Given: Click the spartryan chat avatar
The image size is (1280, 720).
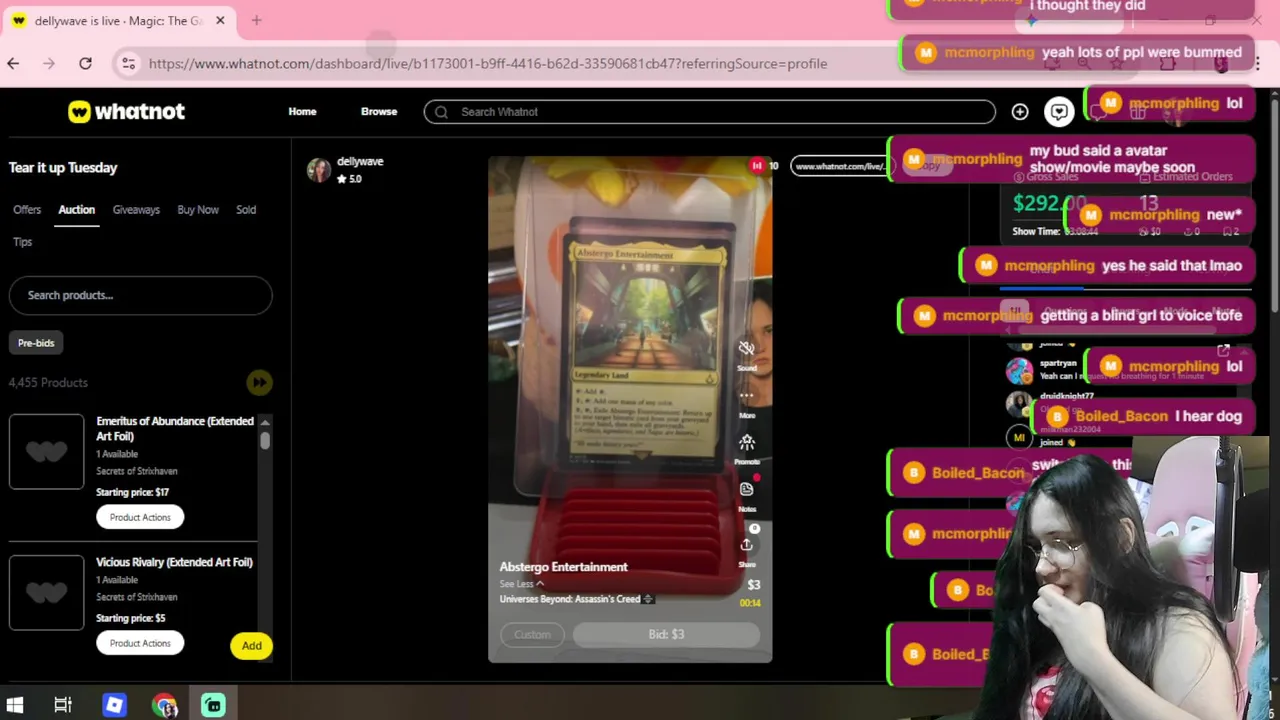Looking at the screenshot, I should pyautogui.click(x=1019, y=371).
